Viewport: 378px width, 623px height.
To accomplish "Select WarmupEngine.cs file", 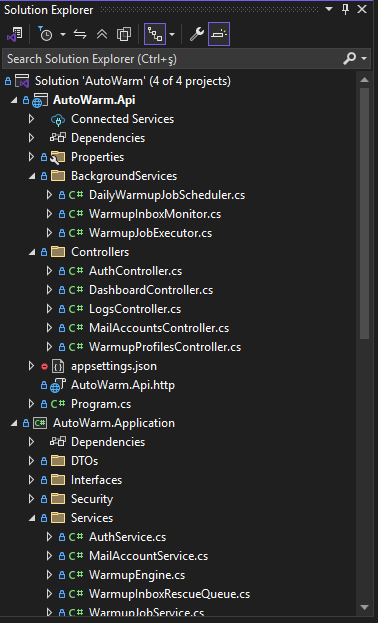I will [x=137, y=575].
